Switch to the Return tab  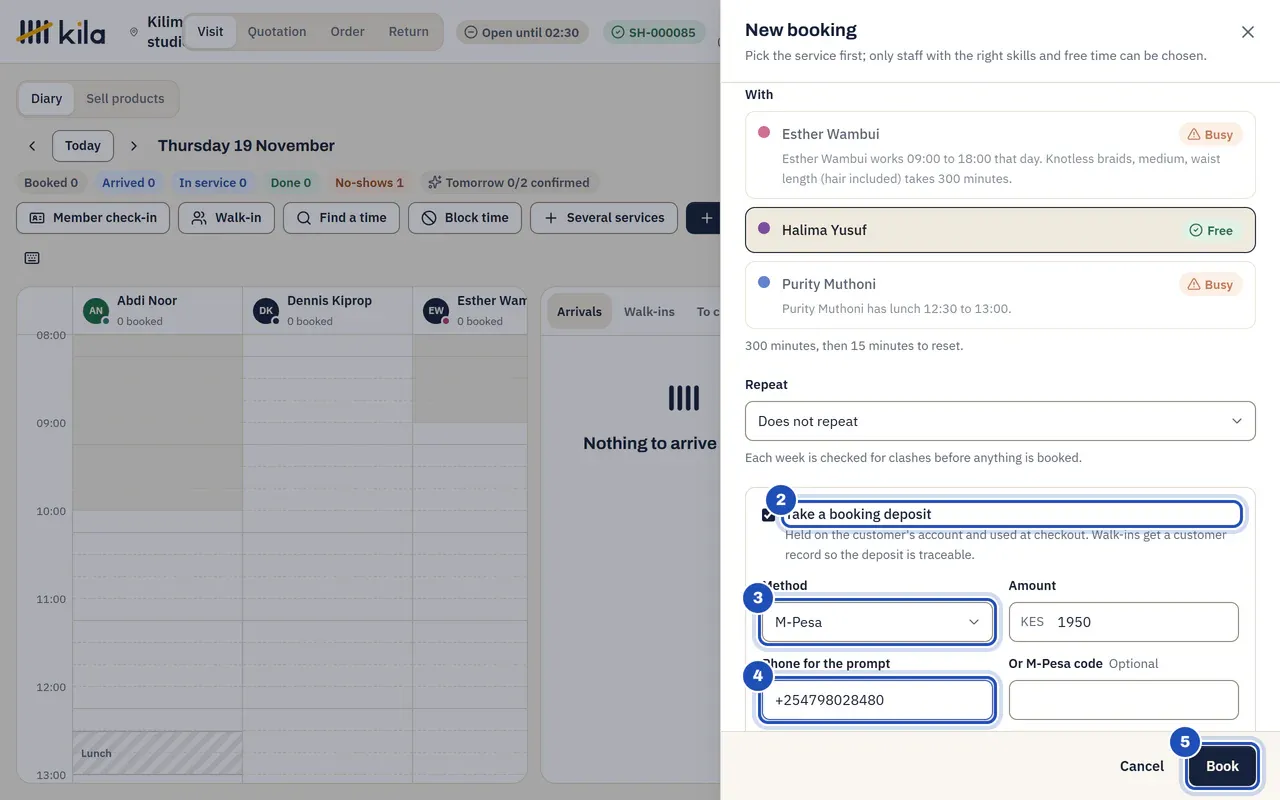point(408,32)
